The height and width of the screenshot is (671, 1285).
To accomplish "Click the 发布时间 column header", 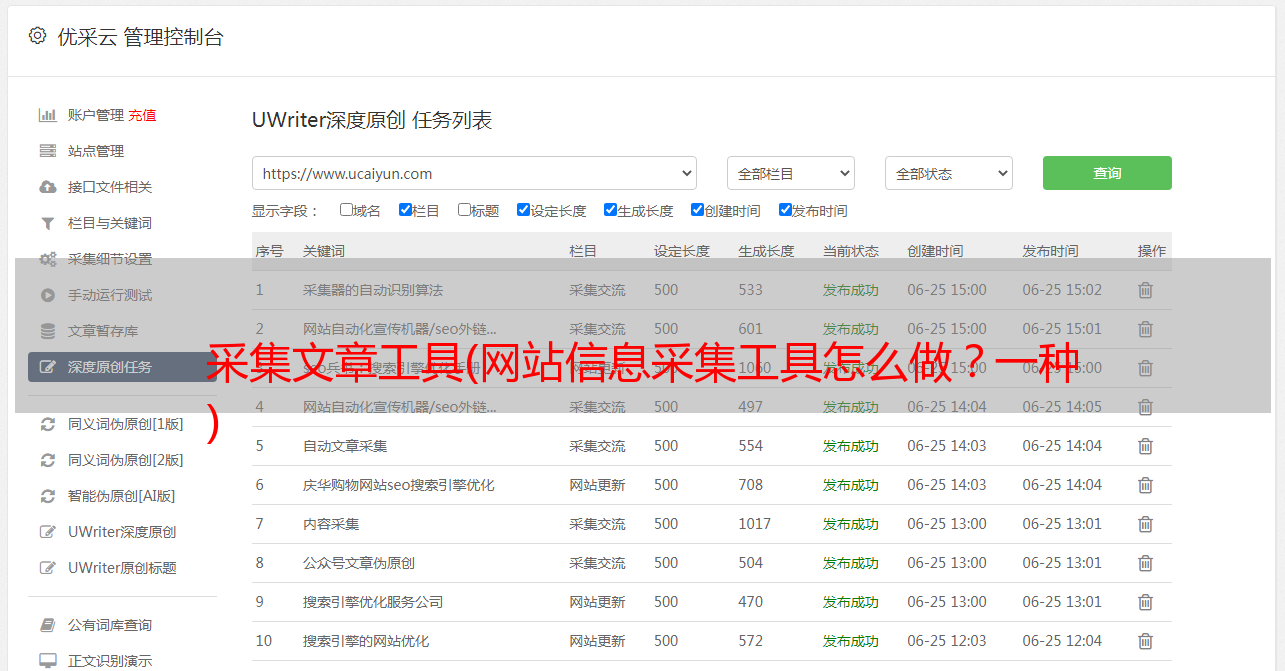I will click(1050, 251).
